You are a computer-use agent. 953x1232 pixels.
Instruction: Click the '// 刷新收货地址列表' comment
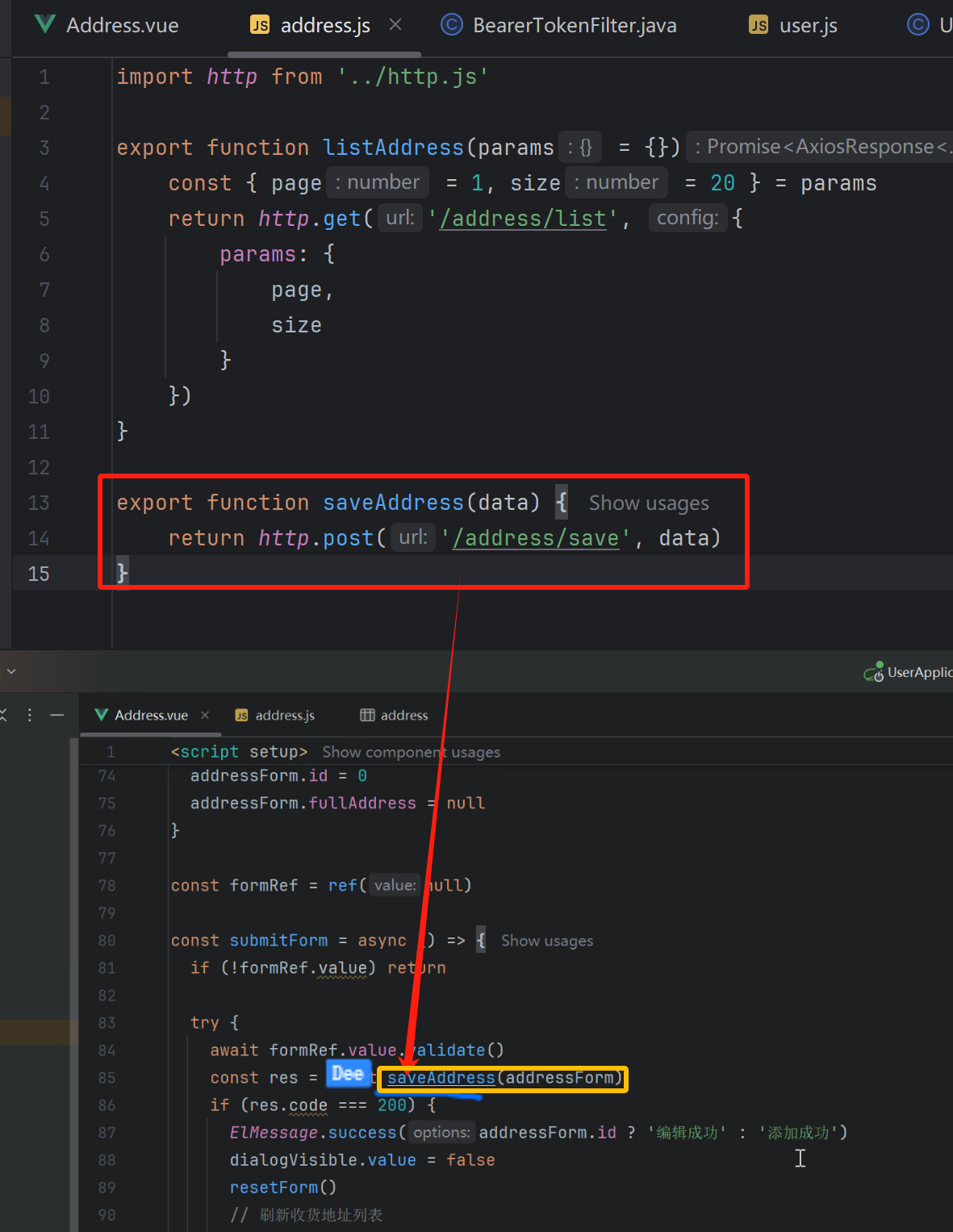coord(307,1215)
